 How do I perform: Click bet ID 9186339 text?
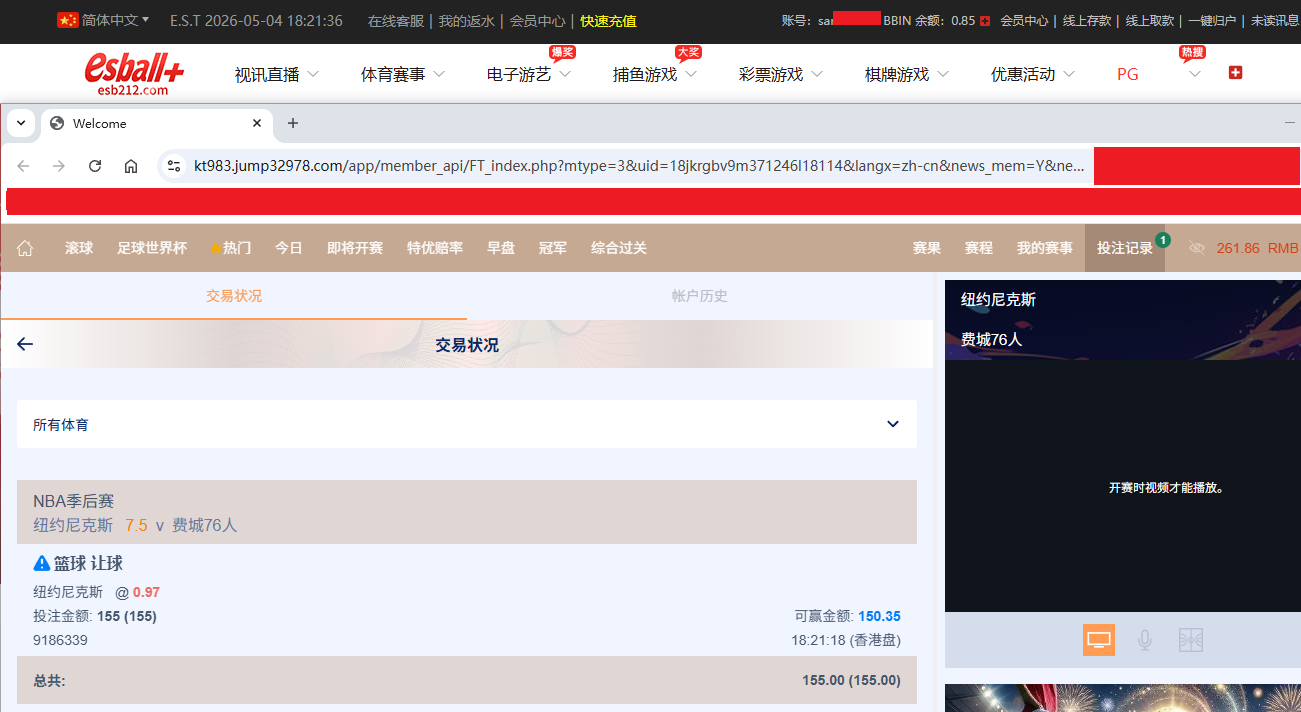[x=60, y=640]
